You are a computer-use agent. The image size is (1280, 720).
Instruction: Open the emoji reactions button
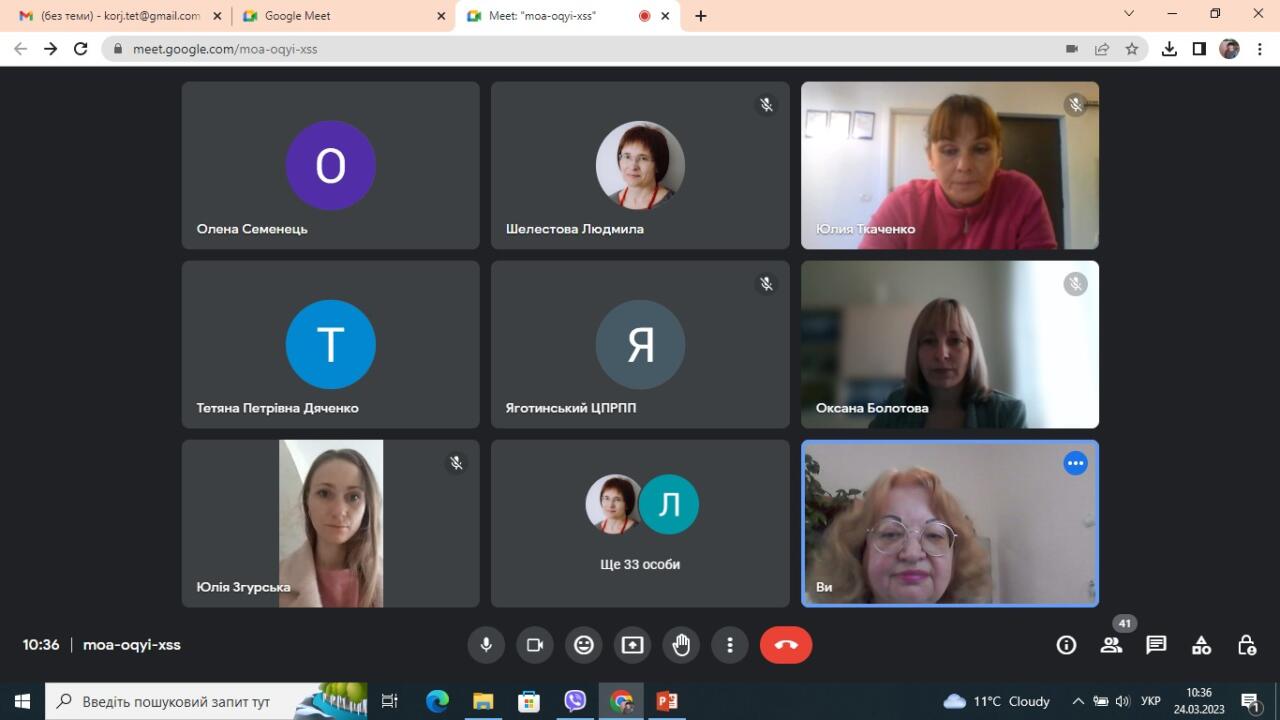click(584, 645)
